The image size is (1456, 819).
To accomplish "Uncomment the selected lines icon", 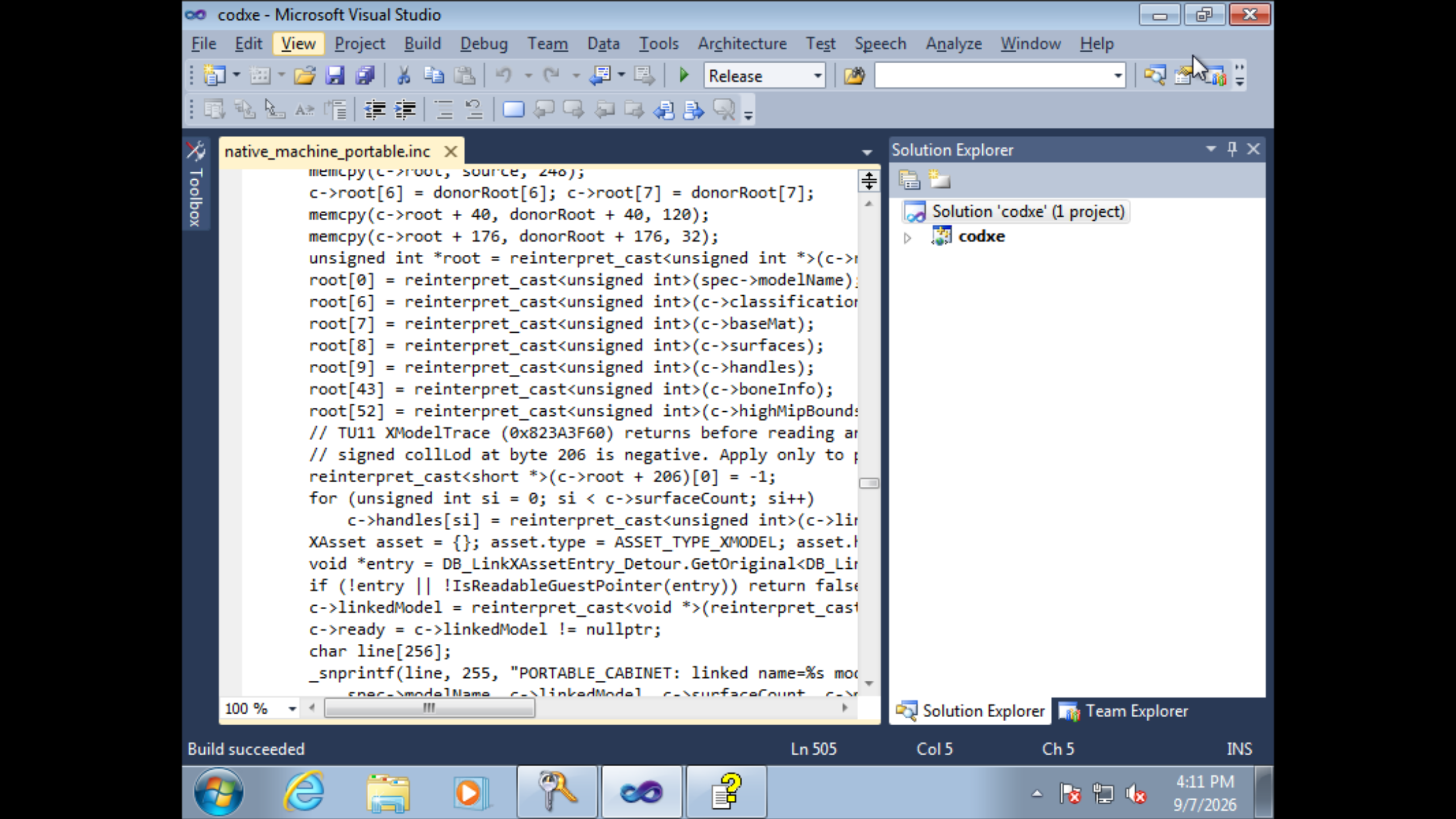I will click(x=474, y=109).
